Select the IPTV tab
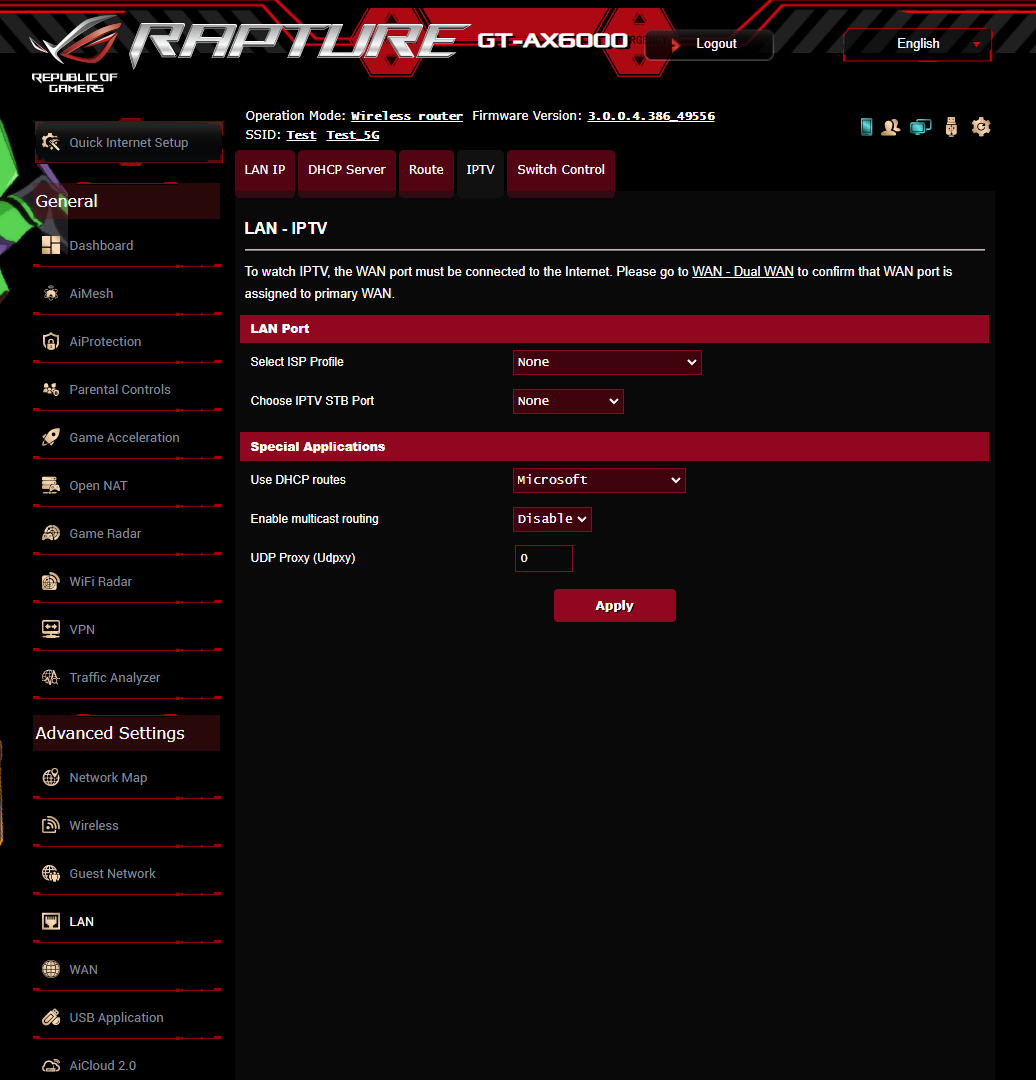 (480, 170)
